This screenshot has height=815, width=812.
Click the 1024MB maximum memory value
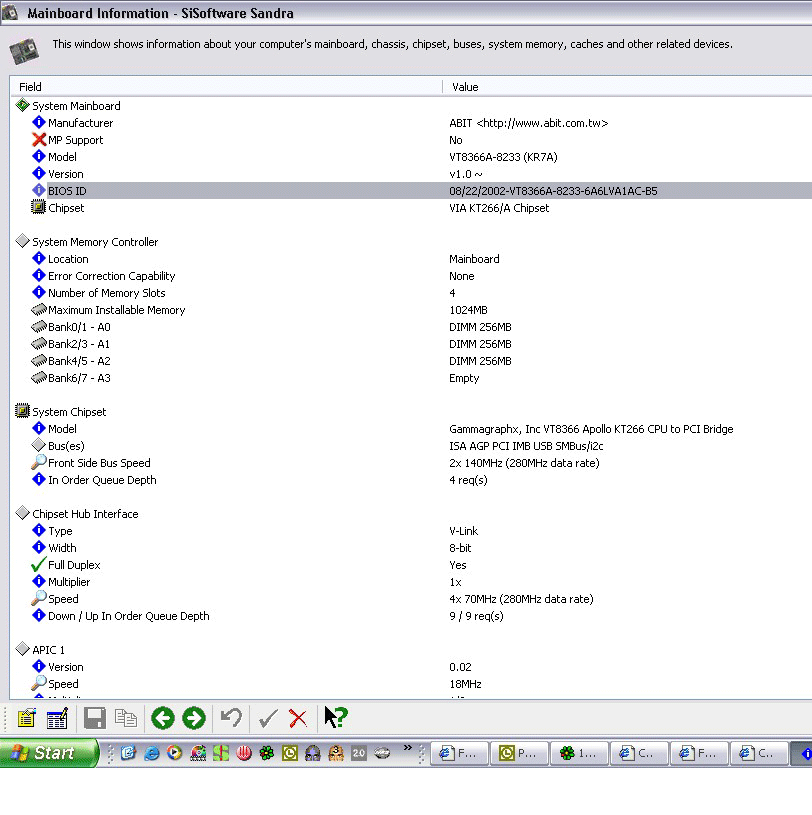point(468,310)
